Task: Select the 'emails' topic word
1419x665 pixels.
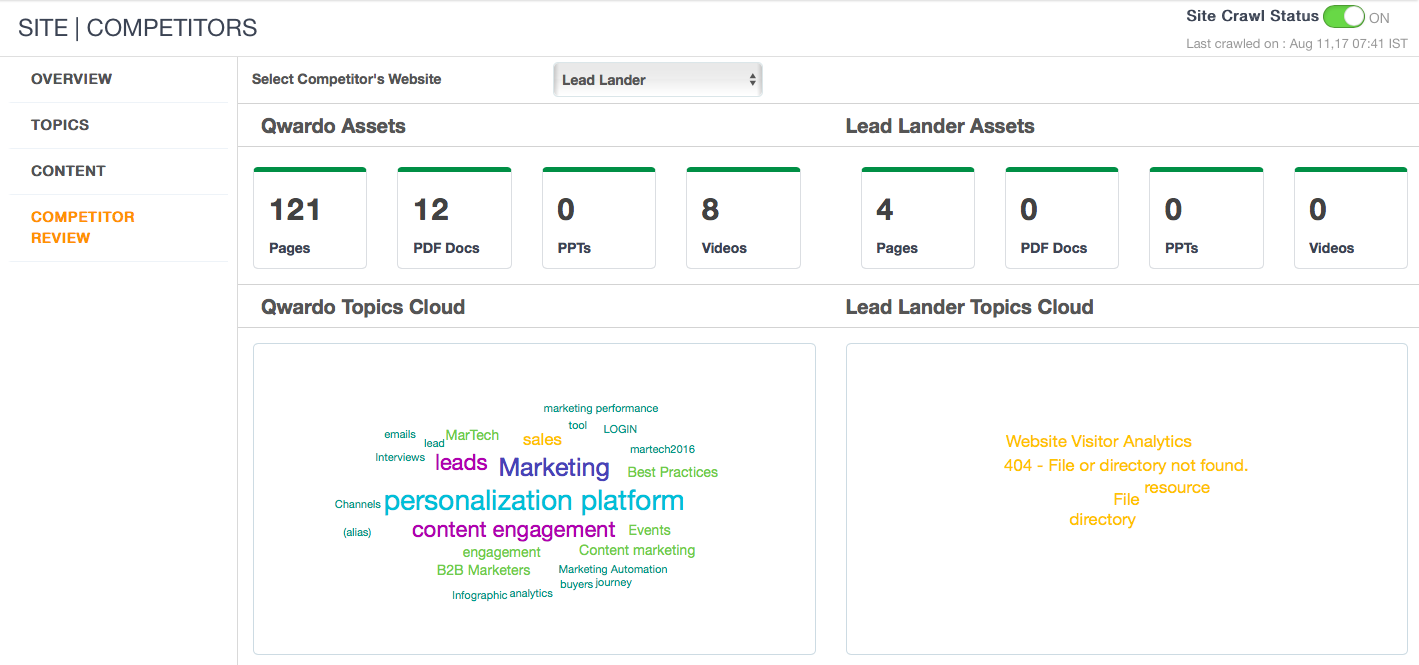Action: (x=400, y=434)
